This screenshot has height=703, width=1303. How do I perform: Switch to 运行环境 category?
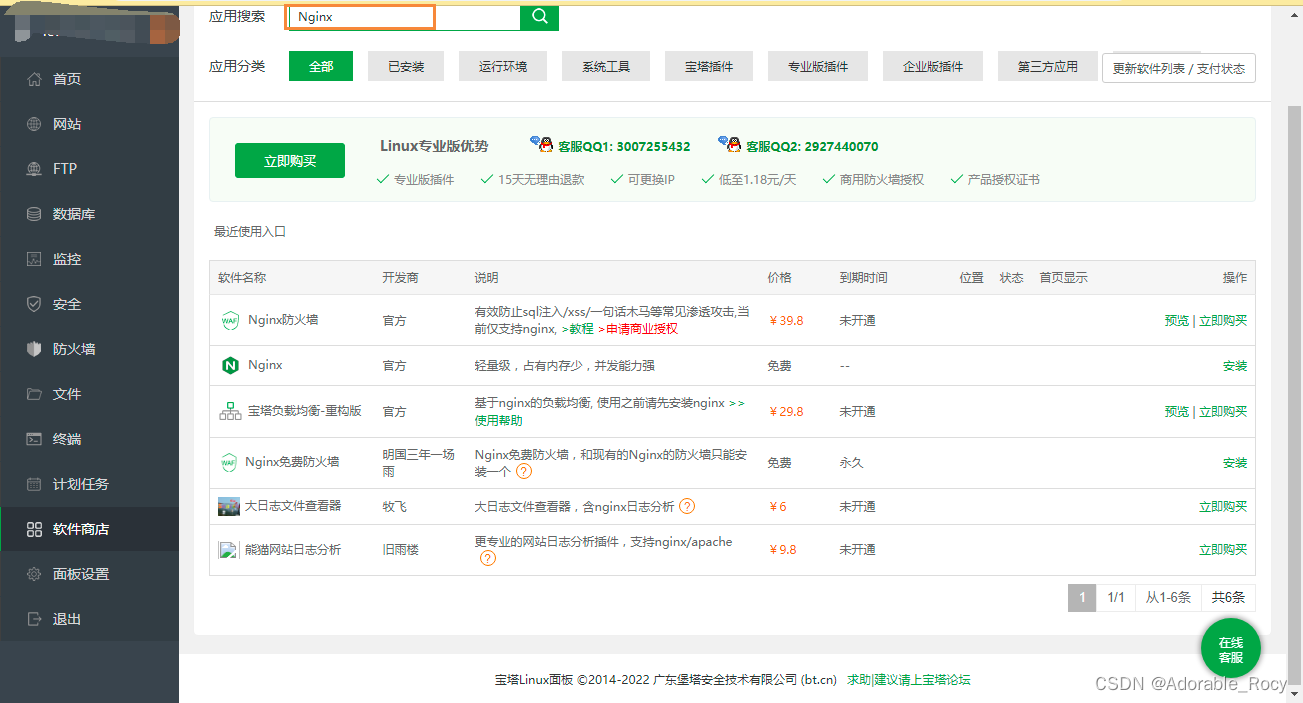[x=502, y=66]
